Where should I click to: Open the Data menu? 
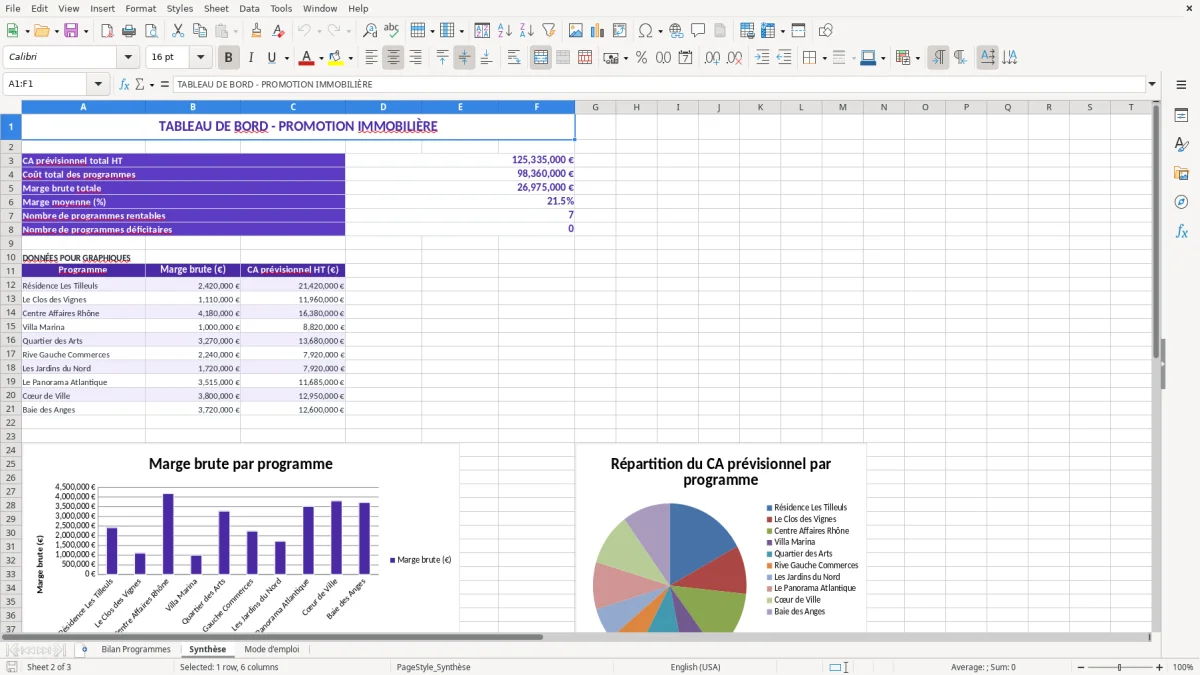[249, 8]
